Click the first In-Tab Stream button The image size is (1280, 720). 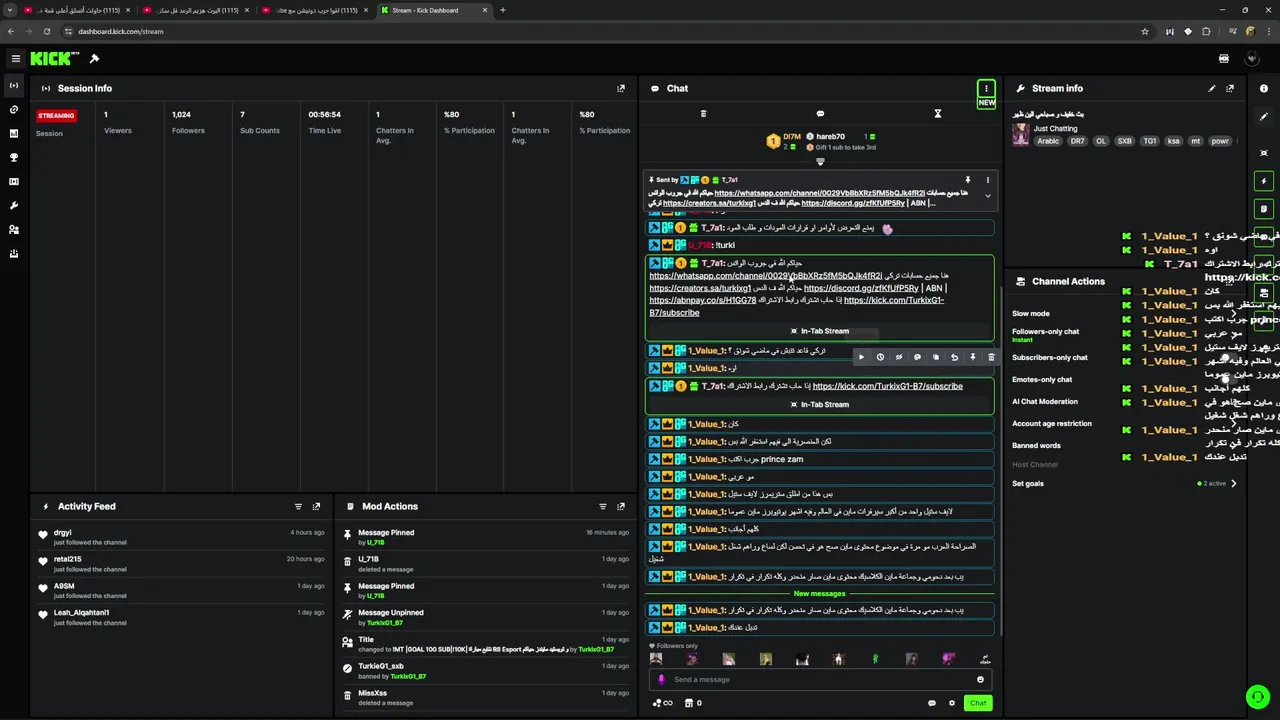click(820, 331)
